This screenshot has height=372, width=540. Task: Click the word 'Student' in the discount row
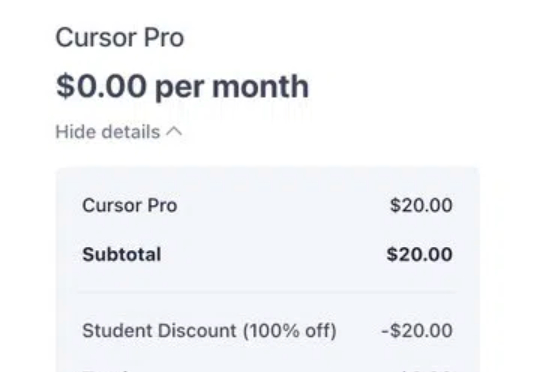117,331
